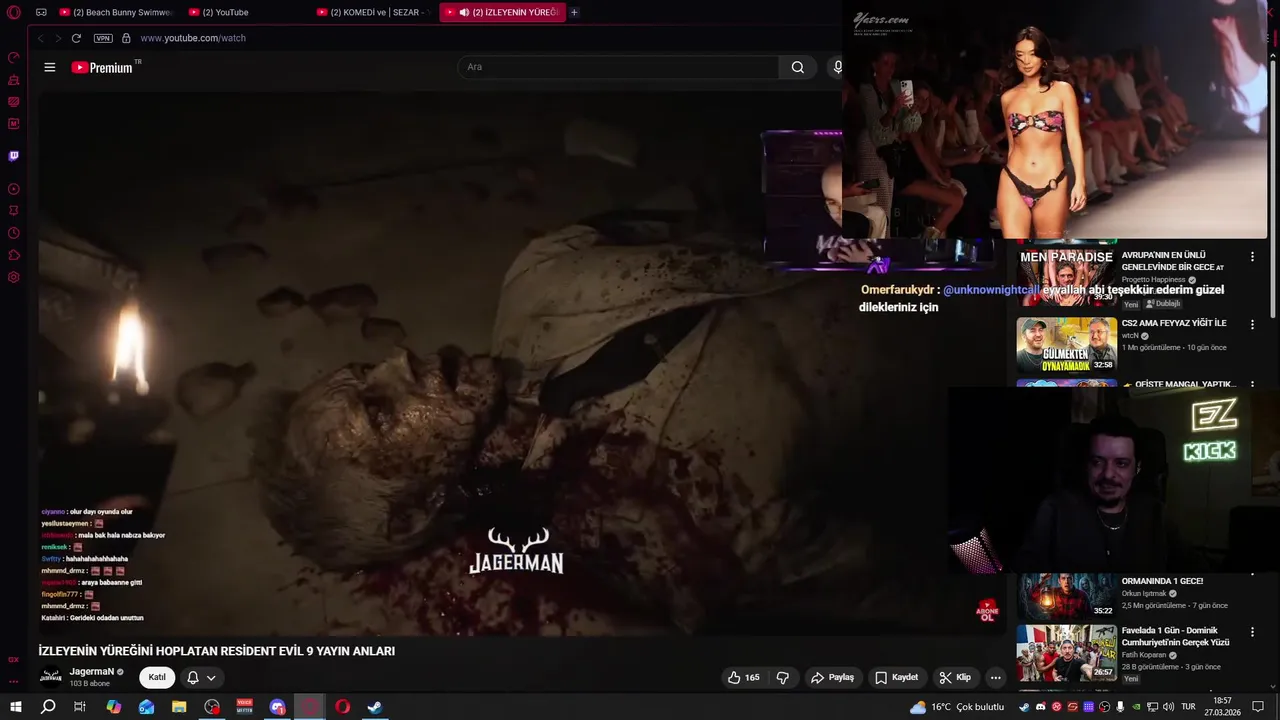The width and height of the screenshot is (1280, 720).
Task: Click the Ara search field
Action: click(x=618, y=67)
